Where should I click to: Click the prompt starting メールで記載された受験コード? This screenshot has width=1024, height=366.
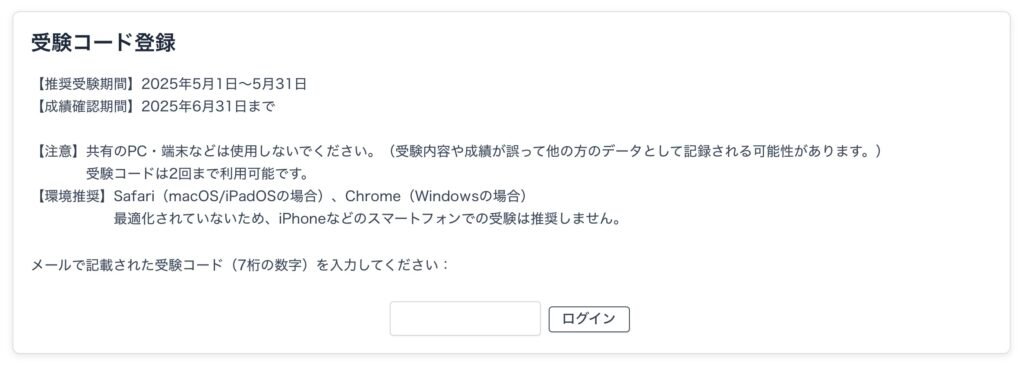point(240,266)
